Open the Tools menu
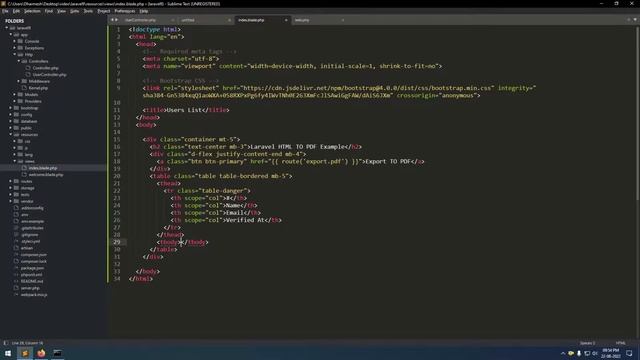640x360 pixels. [88, 11]
